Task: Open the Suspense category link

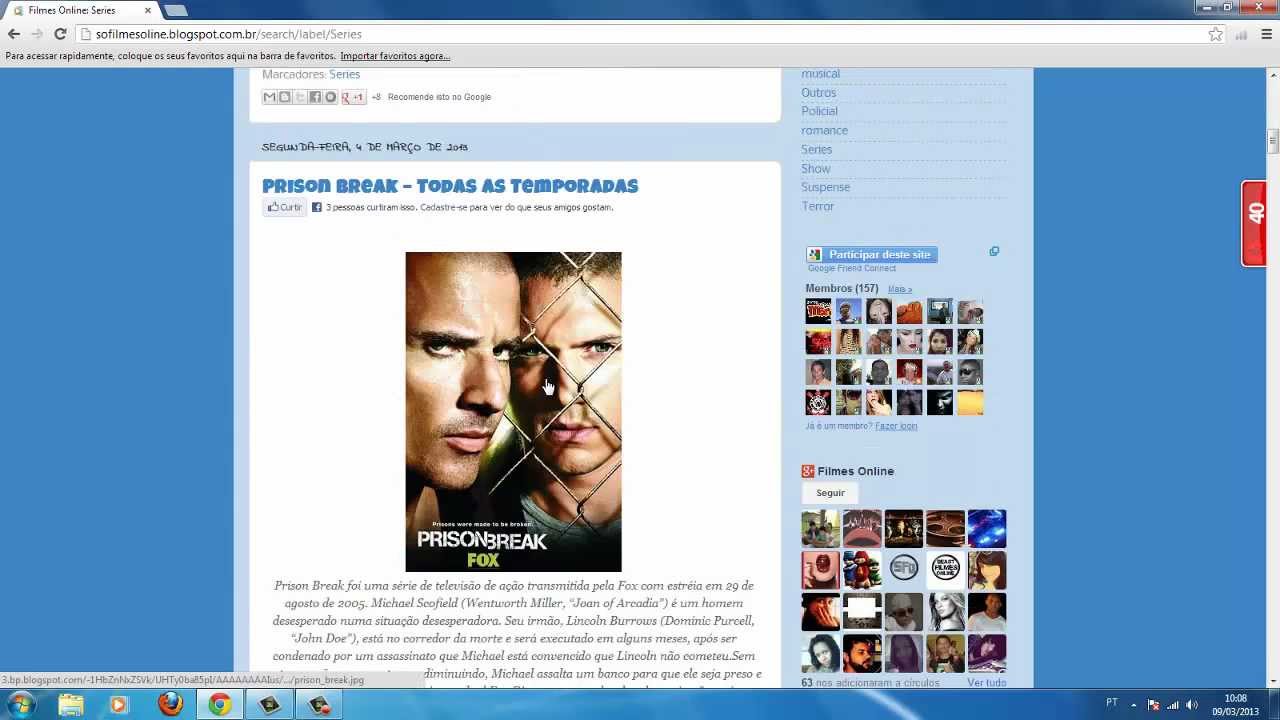Action: click(x=825, y=187)
